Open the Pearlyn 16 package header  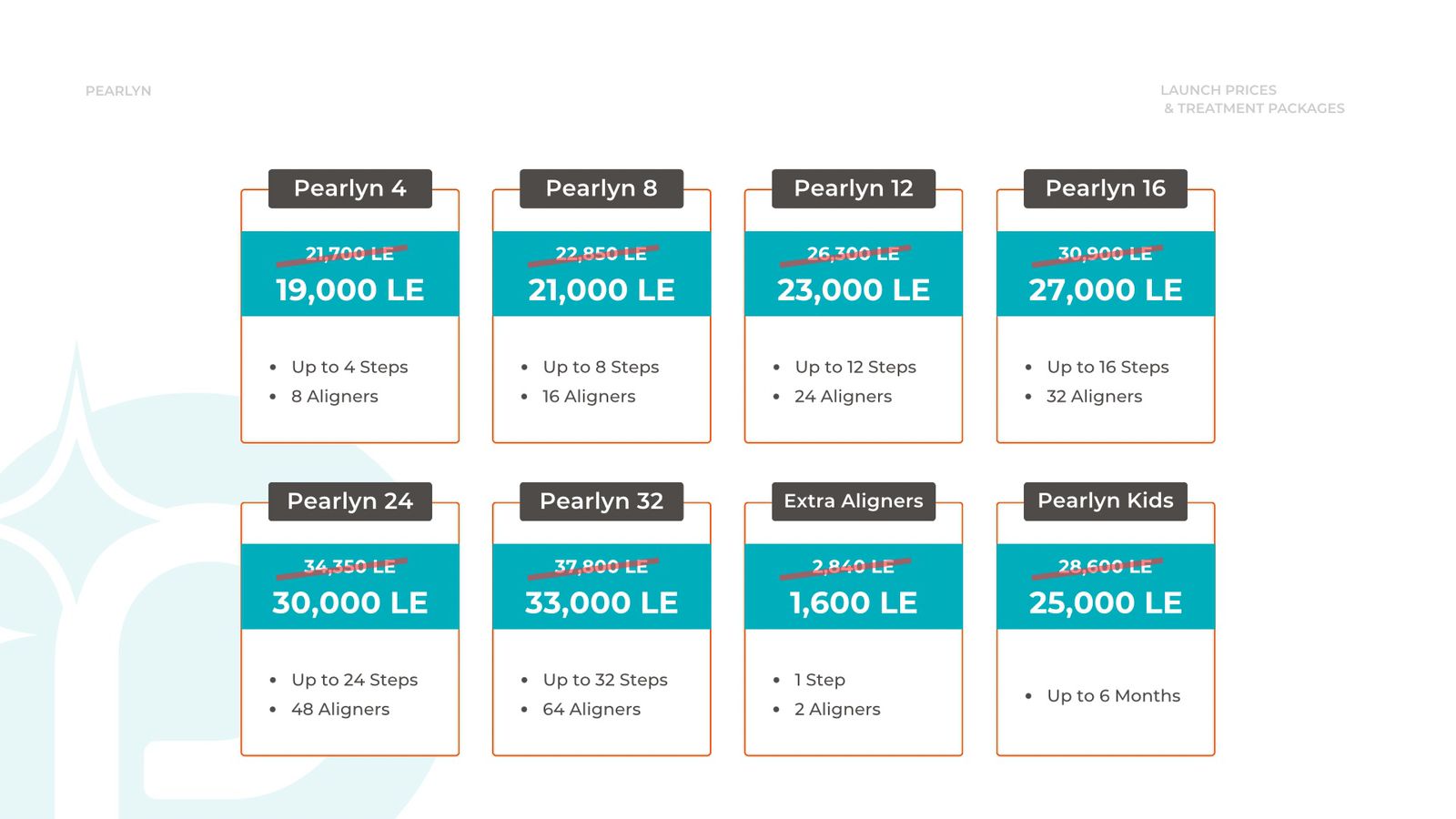tap(1105, 188)
